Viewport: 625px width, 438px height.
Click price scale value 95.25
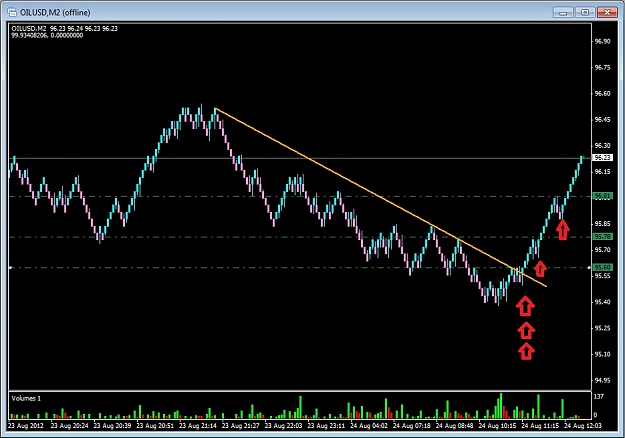tap(602, 328)
